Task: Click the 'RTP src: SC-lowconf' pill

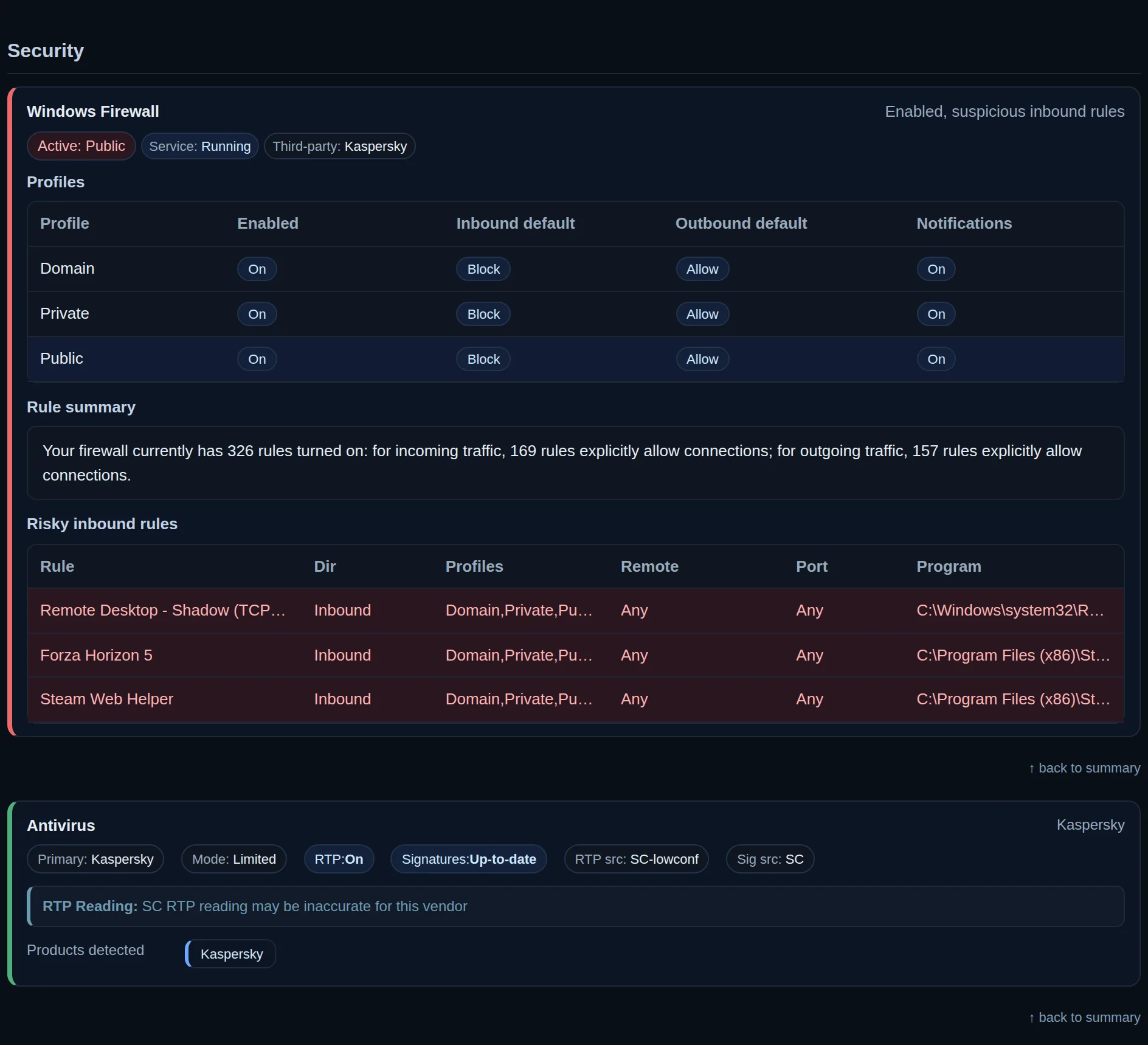Action: point(637,859)
